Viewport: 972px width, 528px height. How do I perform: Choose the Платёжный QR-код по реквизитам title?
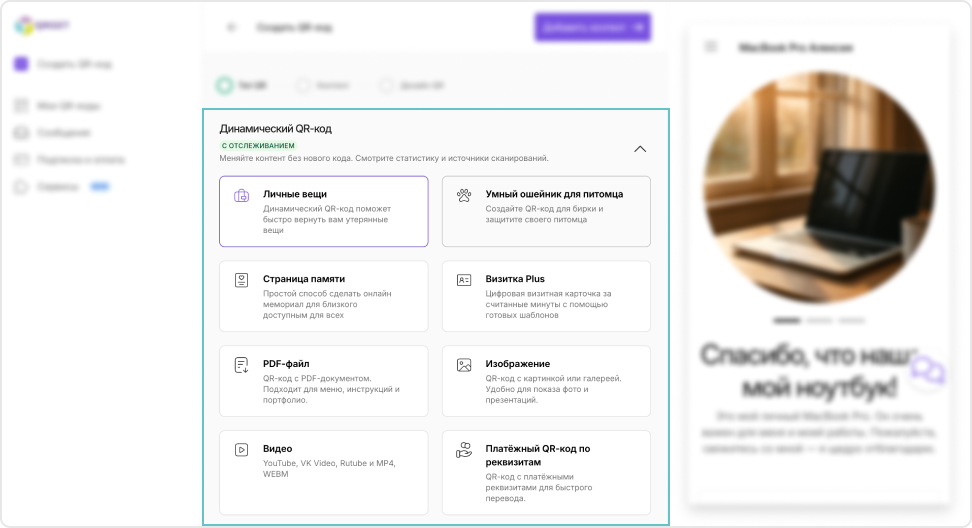(538, 456)
